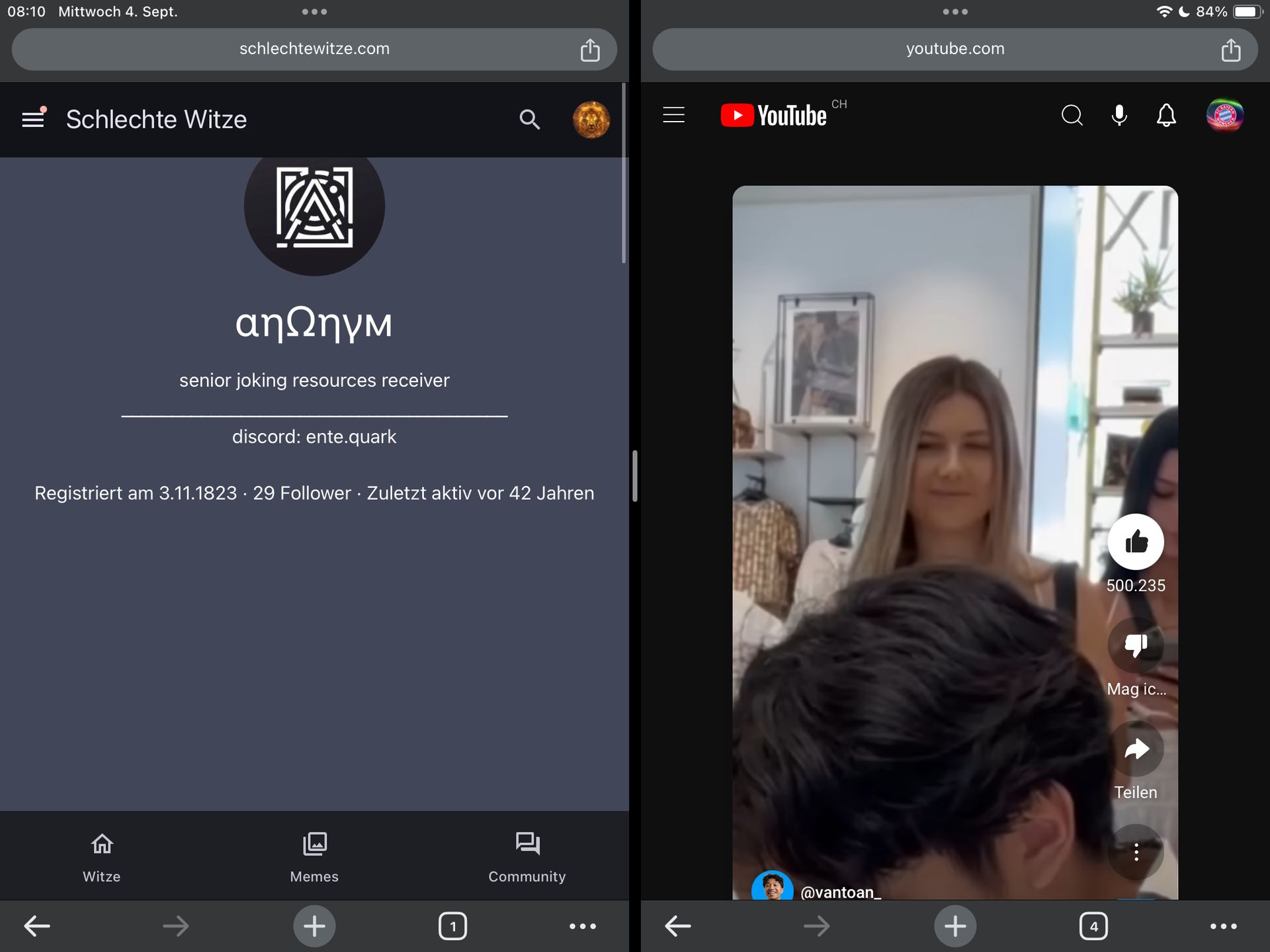
Task: Open lion profile avatar on Schlechte Witze
Action: pos(591,120)
